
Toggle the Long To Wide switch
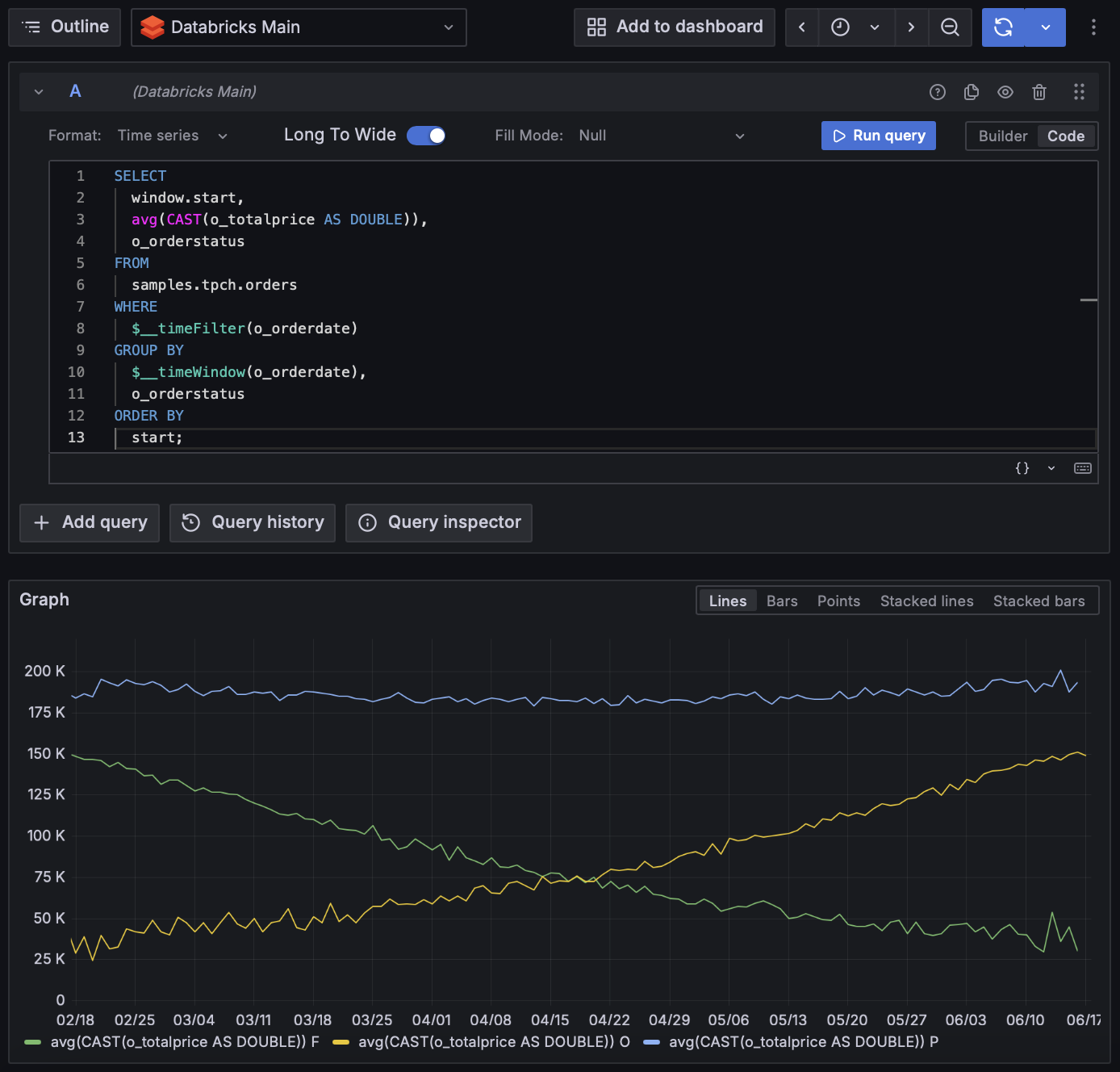coord(426,136)
